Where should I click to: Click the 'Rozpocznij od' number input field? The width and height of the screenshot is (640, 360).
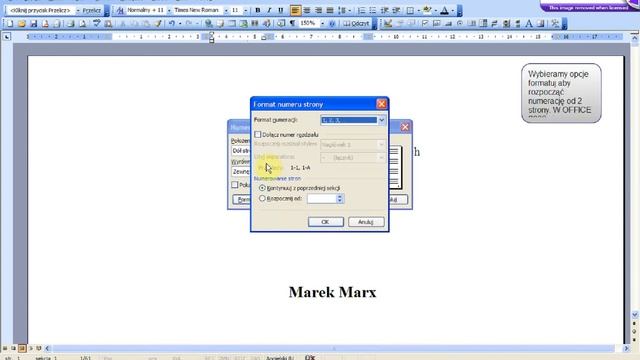[x=321, y=198]
